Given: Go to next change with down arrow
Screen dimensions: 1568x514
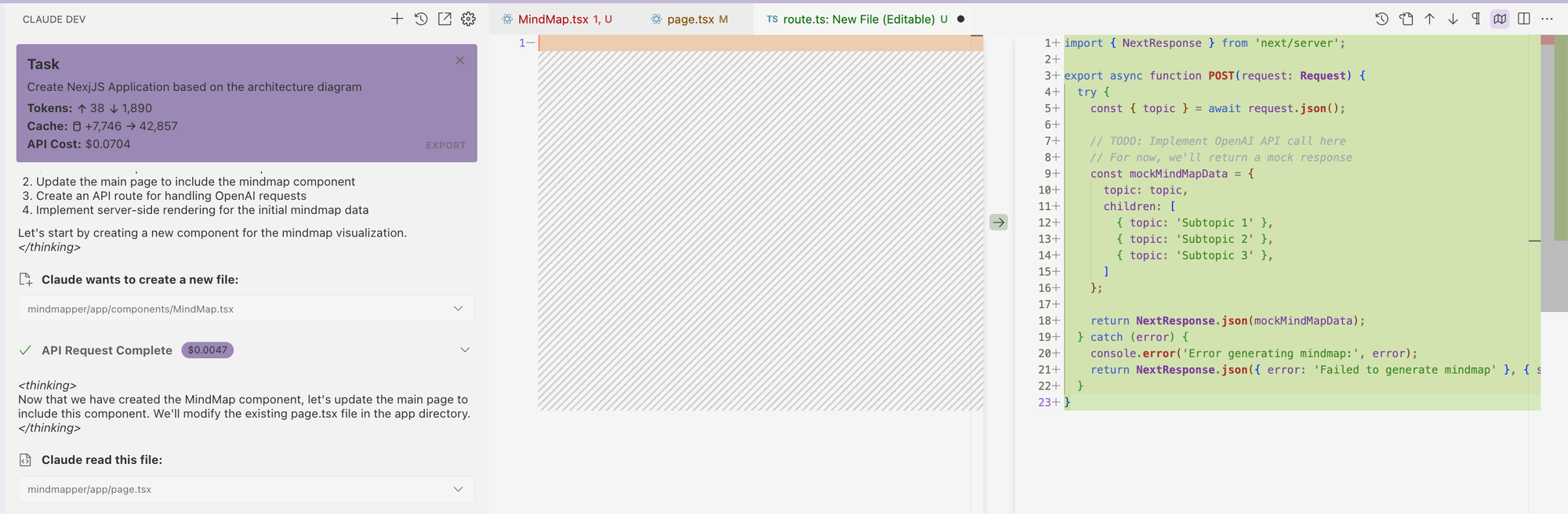Looking at the screenshot, I should click(1453, 19).
